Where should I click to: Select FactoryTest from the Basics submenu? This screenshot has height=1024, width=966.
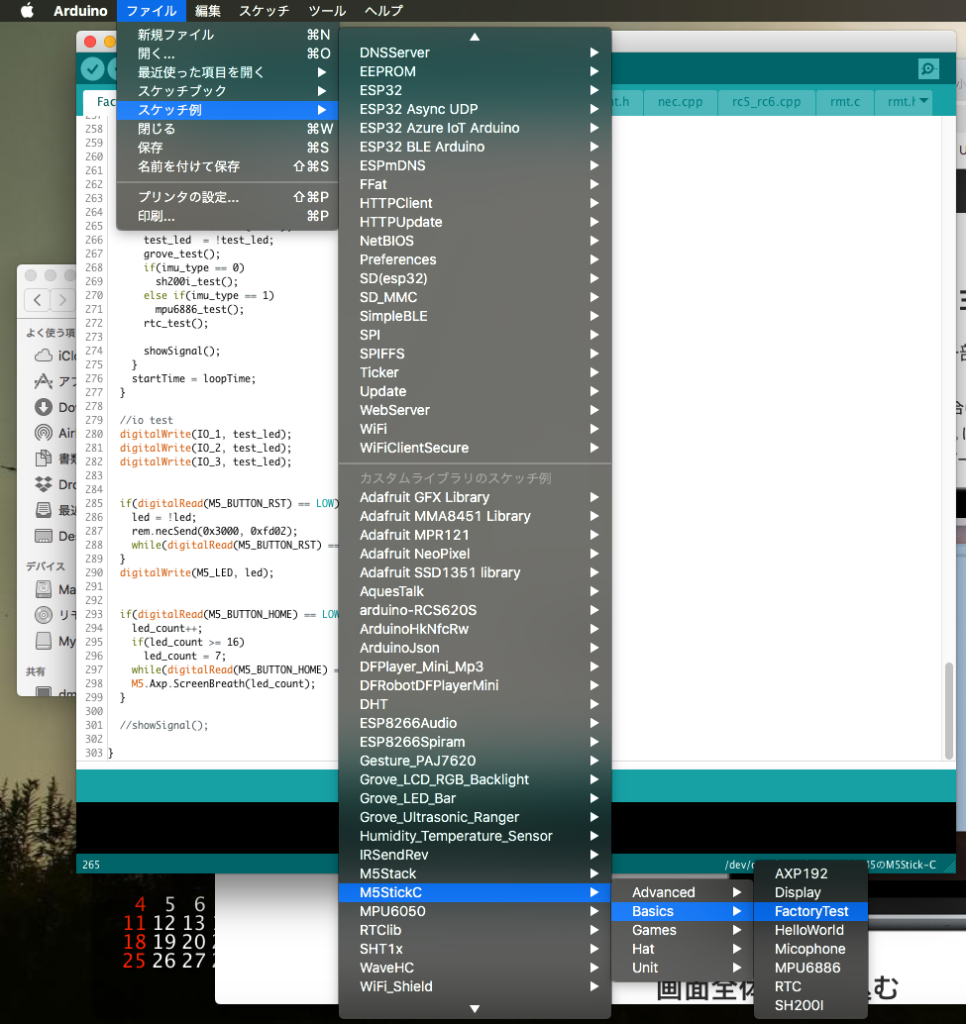(811, 911)
